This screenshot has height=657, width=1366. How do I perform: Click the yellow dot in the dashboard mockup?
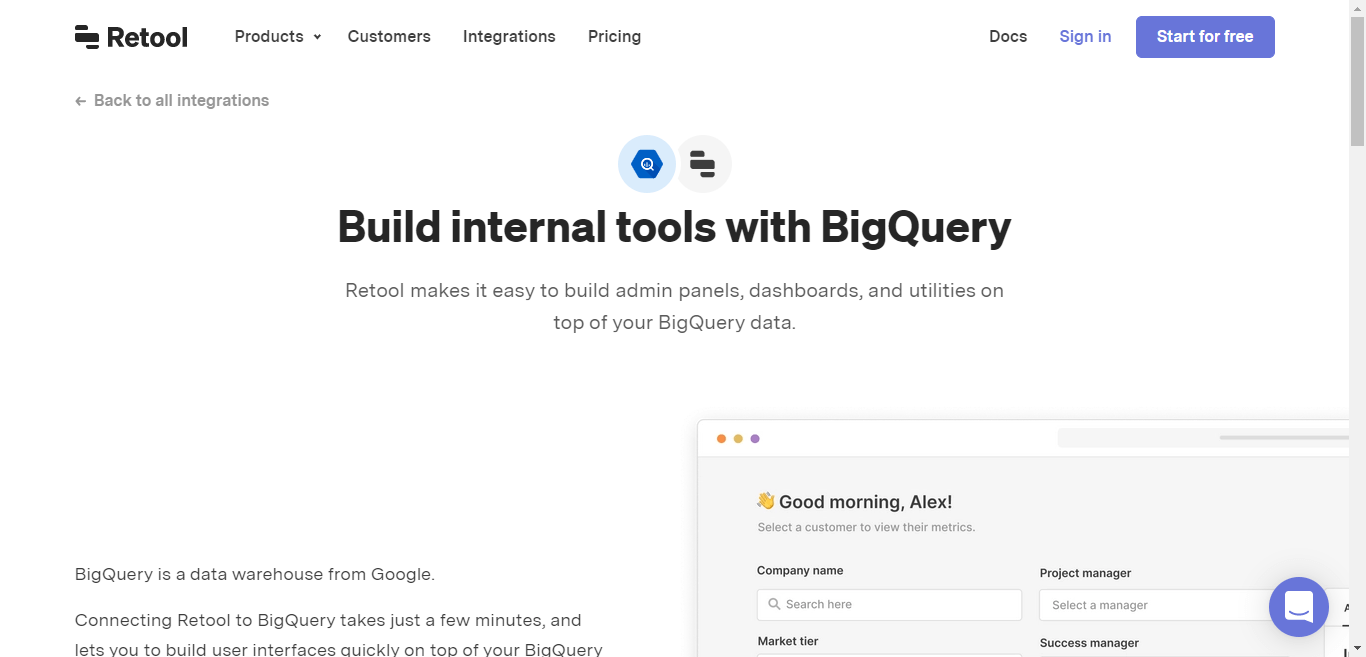[738, 438]
